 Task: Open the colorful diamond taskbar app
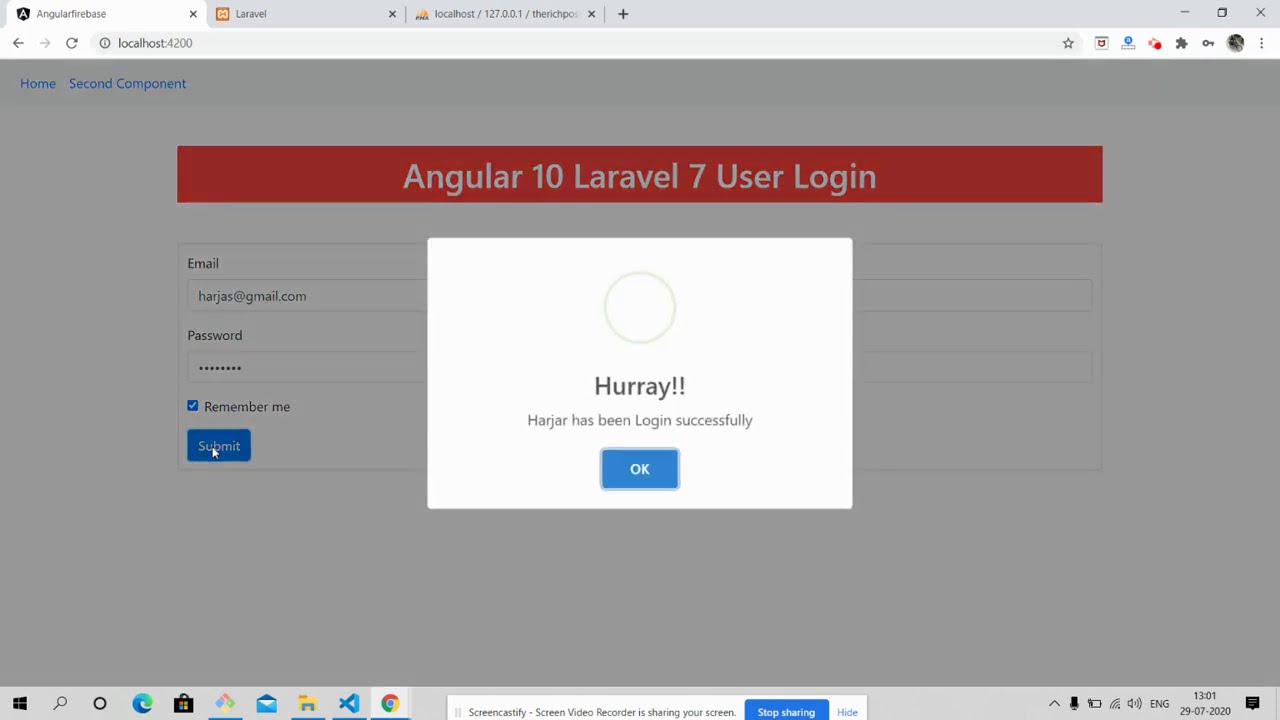point(225,704)
